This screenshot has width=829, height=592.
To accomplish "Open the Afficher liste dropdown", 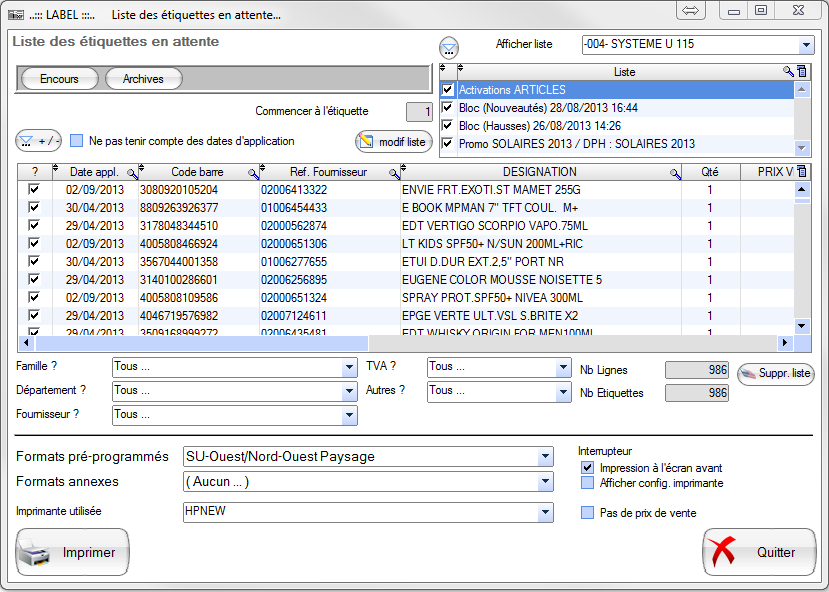I will pyautogui.click(x=806, y=45).
